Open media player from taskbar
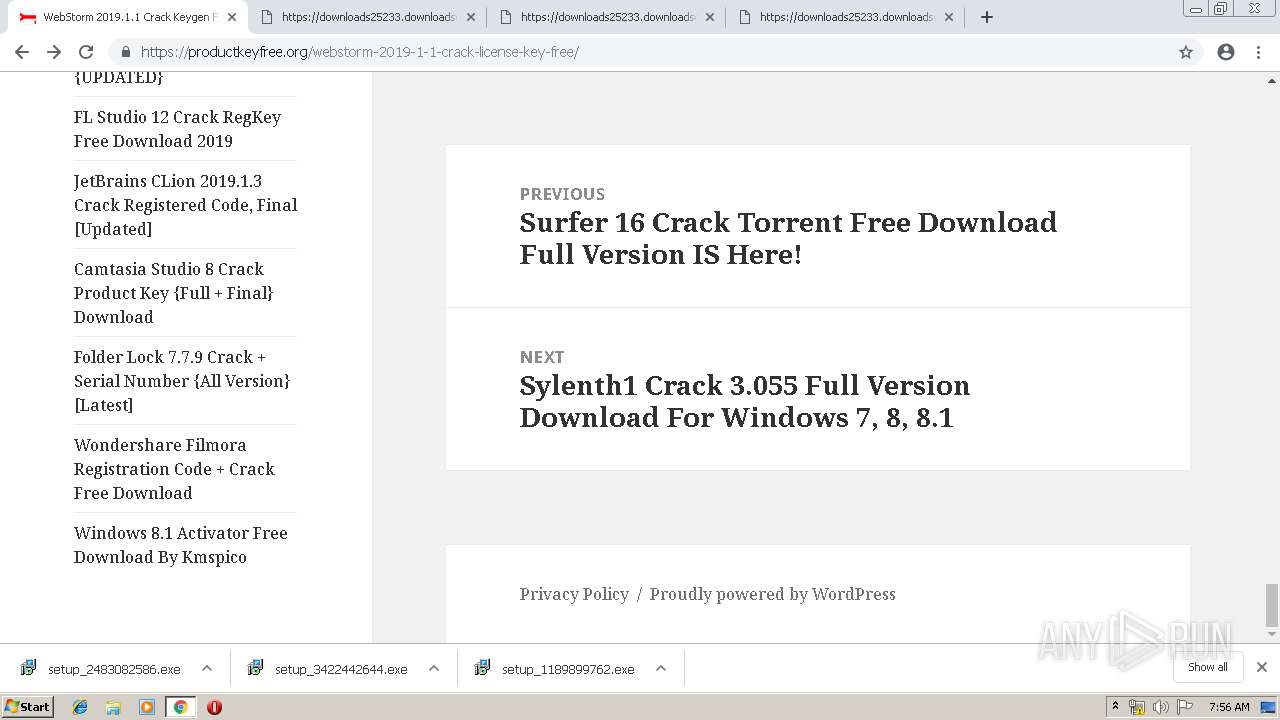Screen dimensions: 1280x720 coord(147,707)
